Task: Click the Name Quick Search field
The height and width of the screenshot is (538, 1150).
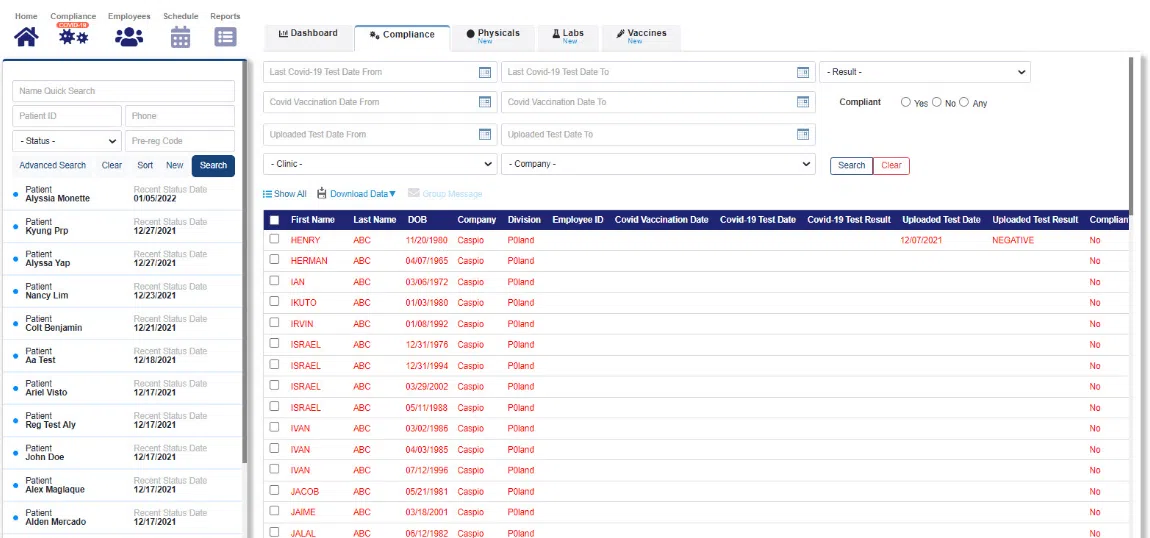Action: pos(123,91)
